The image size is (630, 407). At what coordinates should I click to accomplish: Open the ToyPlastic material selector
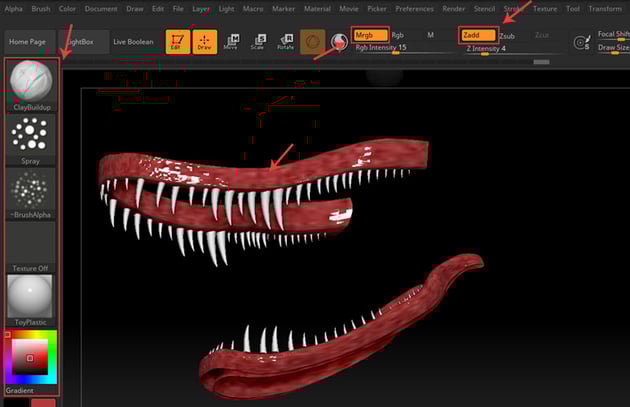[x=32, y=298]
